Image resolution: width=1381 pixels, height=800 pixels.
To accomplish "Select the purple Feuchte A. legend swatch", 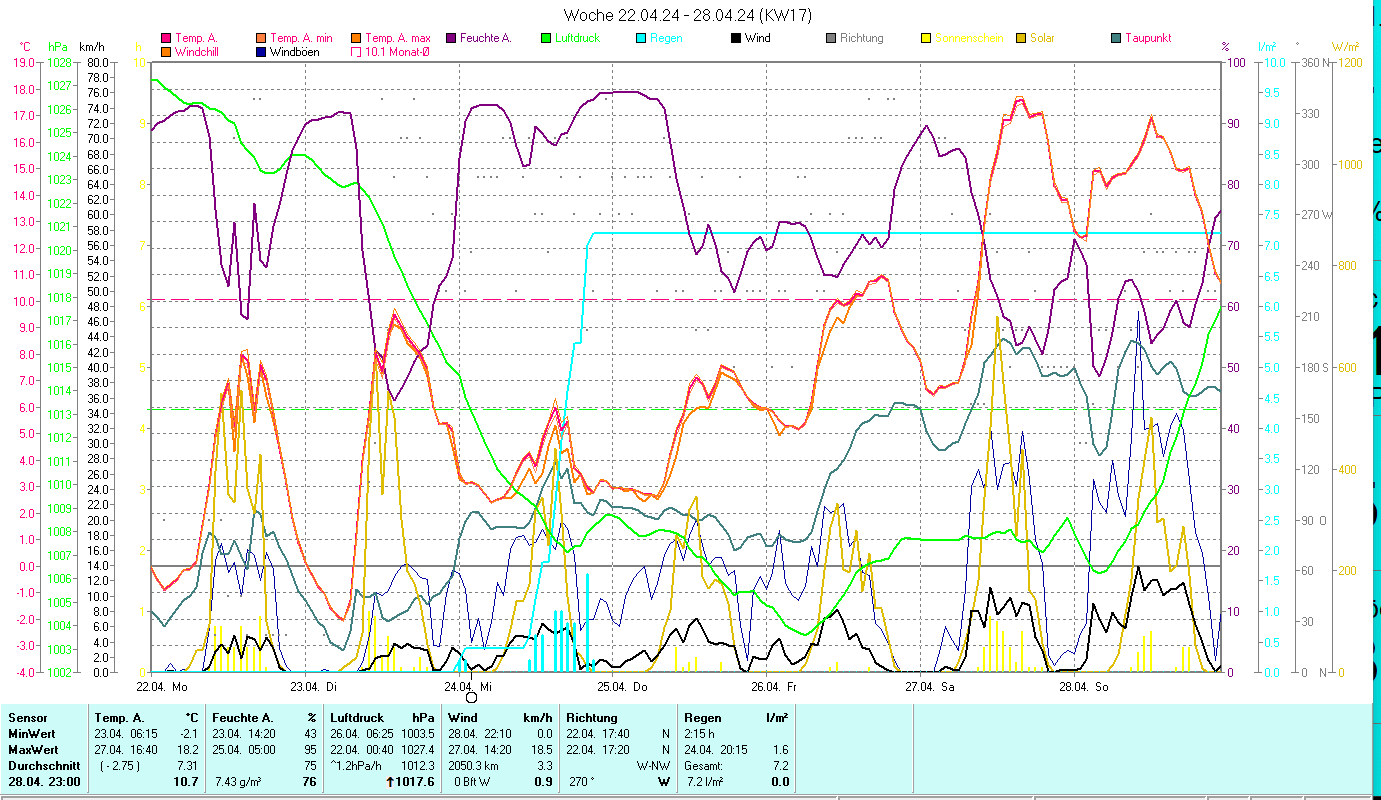I will 451,39.
